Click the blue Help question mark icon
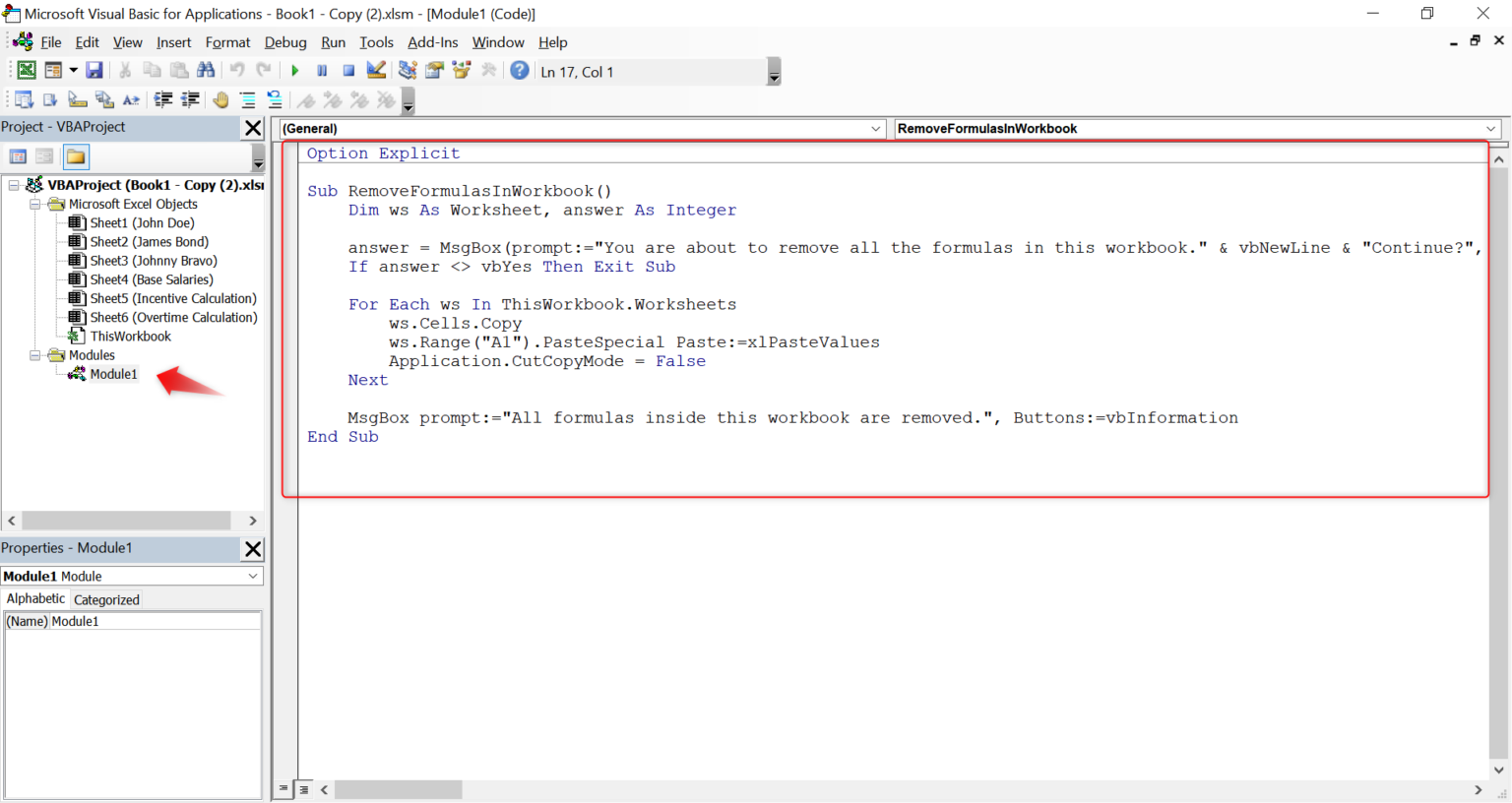 point(520,71)
